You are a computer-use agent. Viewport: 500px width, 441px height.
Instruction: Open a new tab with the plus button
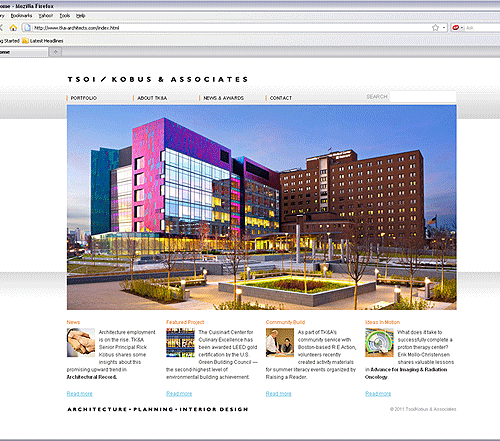(56, 52)
